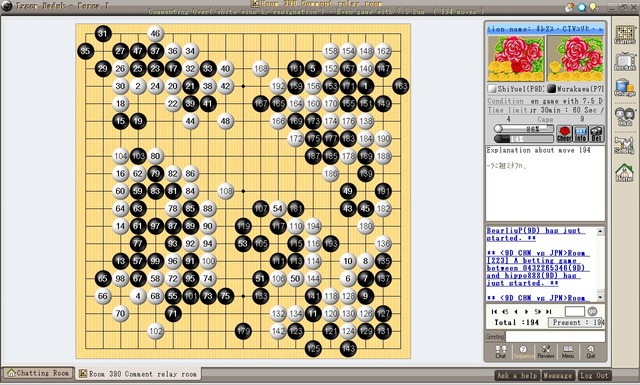Go back five moves
Screen dimensions: 640x385
tap(505, 312)
